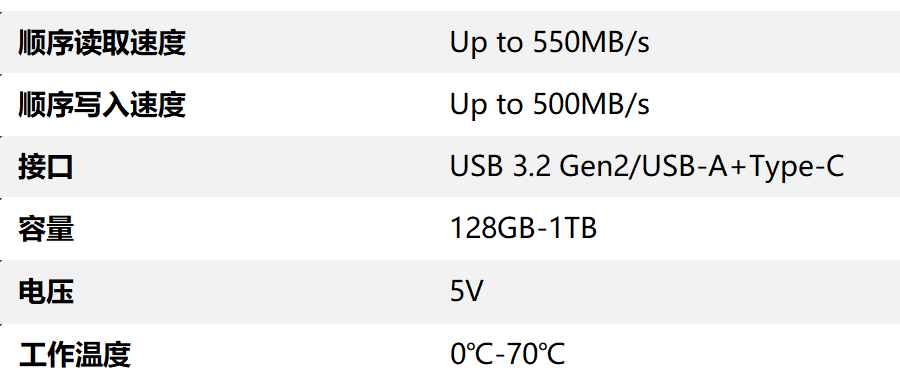Click the 电压 label cell
The height and width of the screenshot is (385, 900).
point(46,292)
